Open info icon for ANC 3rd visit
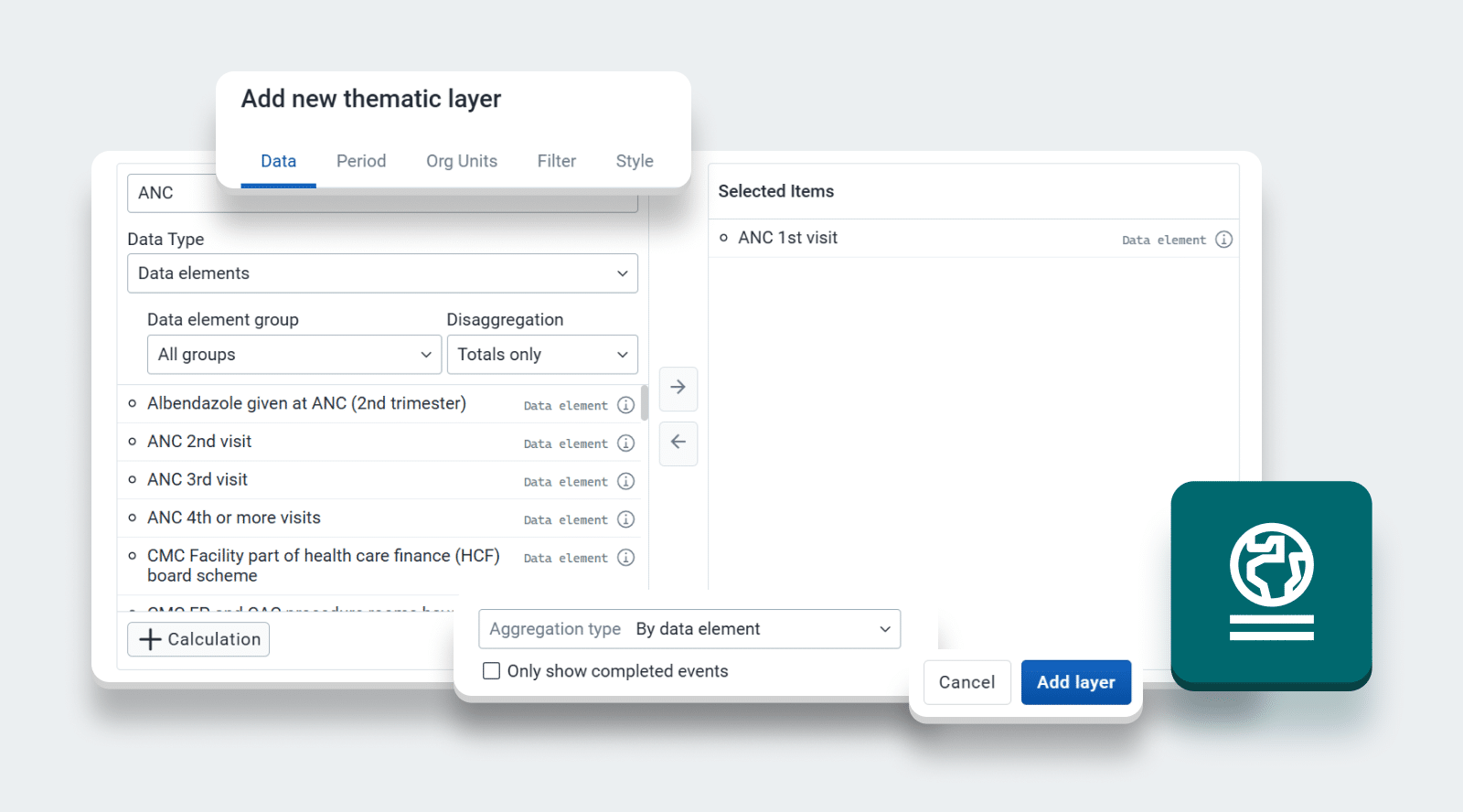1463x812 pixels. tap(625, 481)
